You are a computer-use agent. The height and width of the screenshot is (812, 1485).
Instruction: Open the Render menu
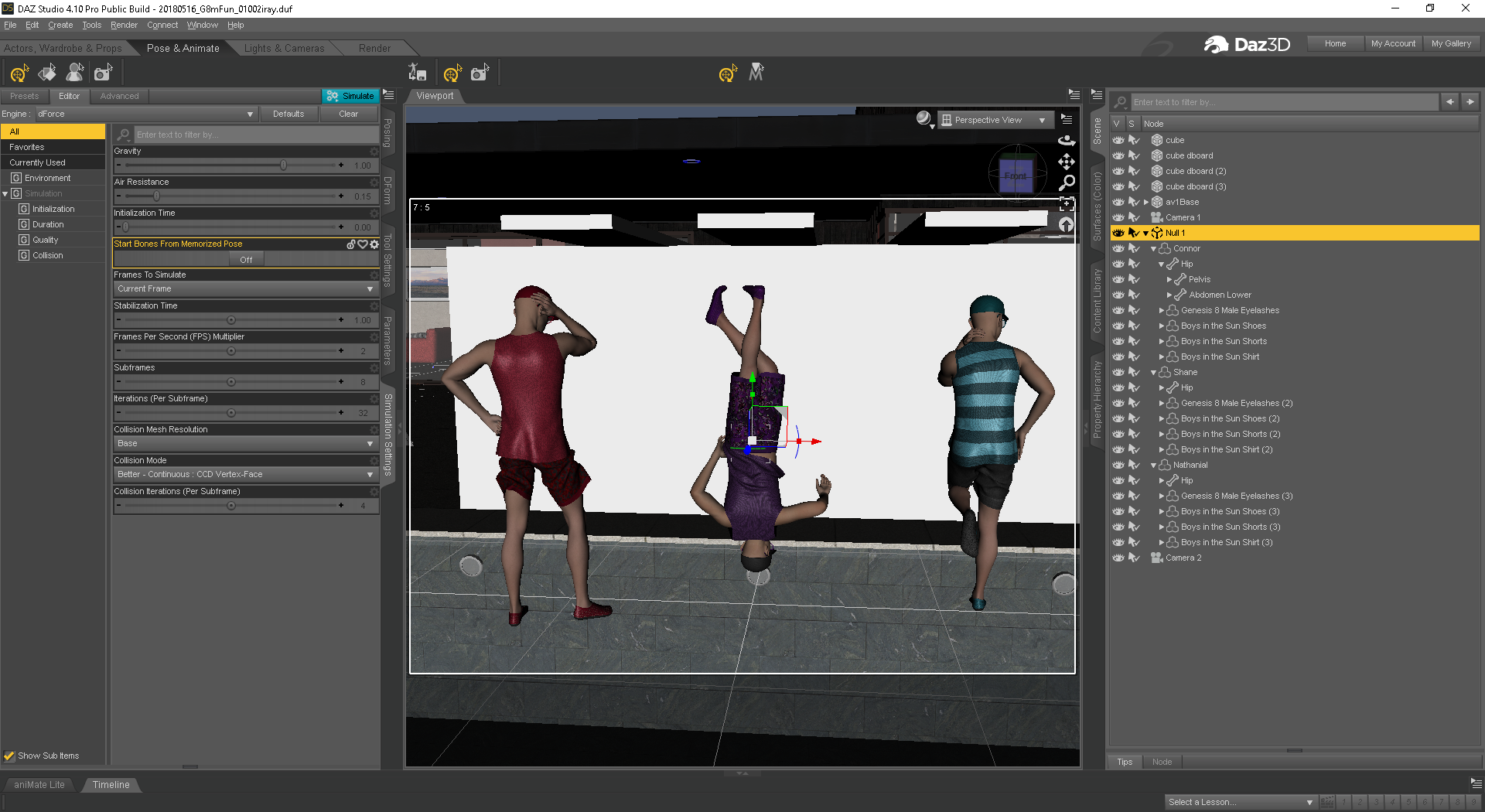point(124,25)
